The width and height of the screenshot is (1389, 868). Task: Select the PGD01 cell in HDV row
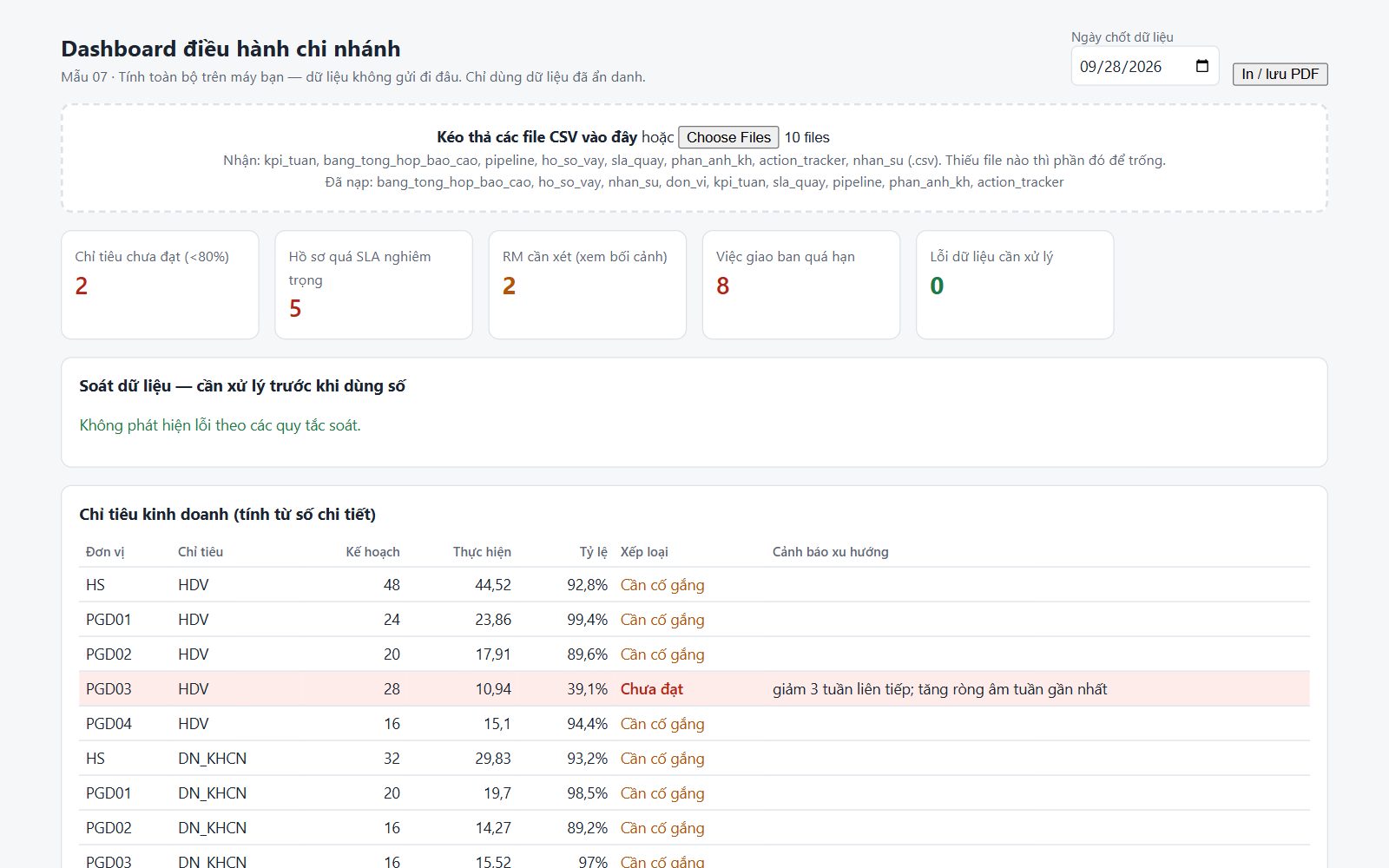tap(109, 620)
